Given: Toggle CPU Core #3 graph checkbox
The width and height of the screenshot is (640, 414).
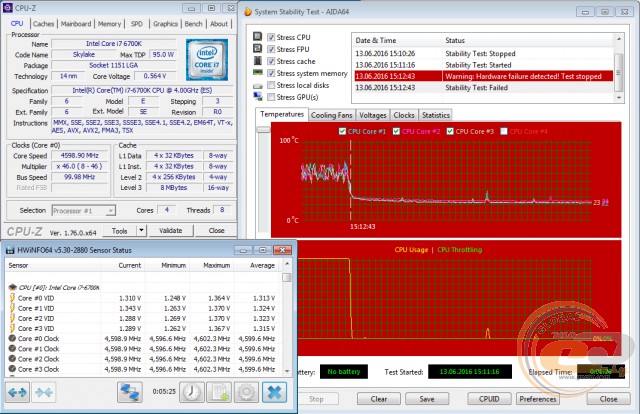Looking at the screenshot, I should [450, 131].
